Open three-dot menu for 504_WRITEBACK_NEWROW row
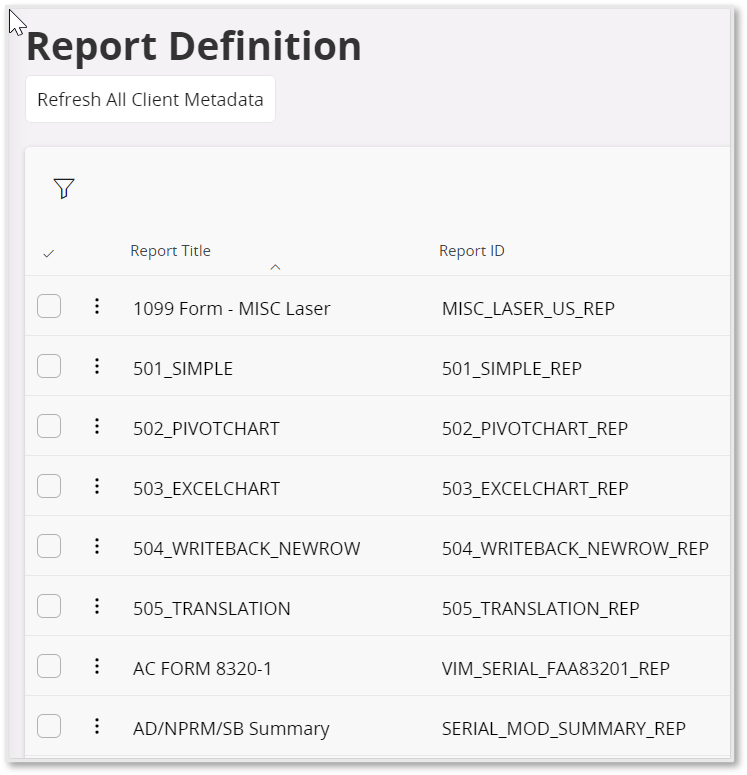747x775 pixels. pos(97,546)
